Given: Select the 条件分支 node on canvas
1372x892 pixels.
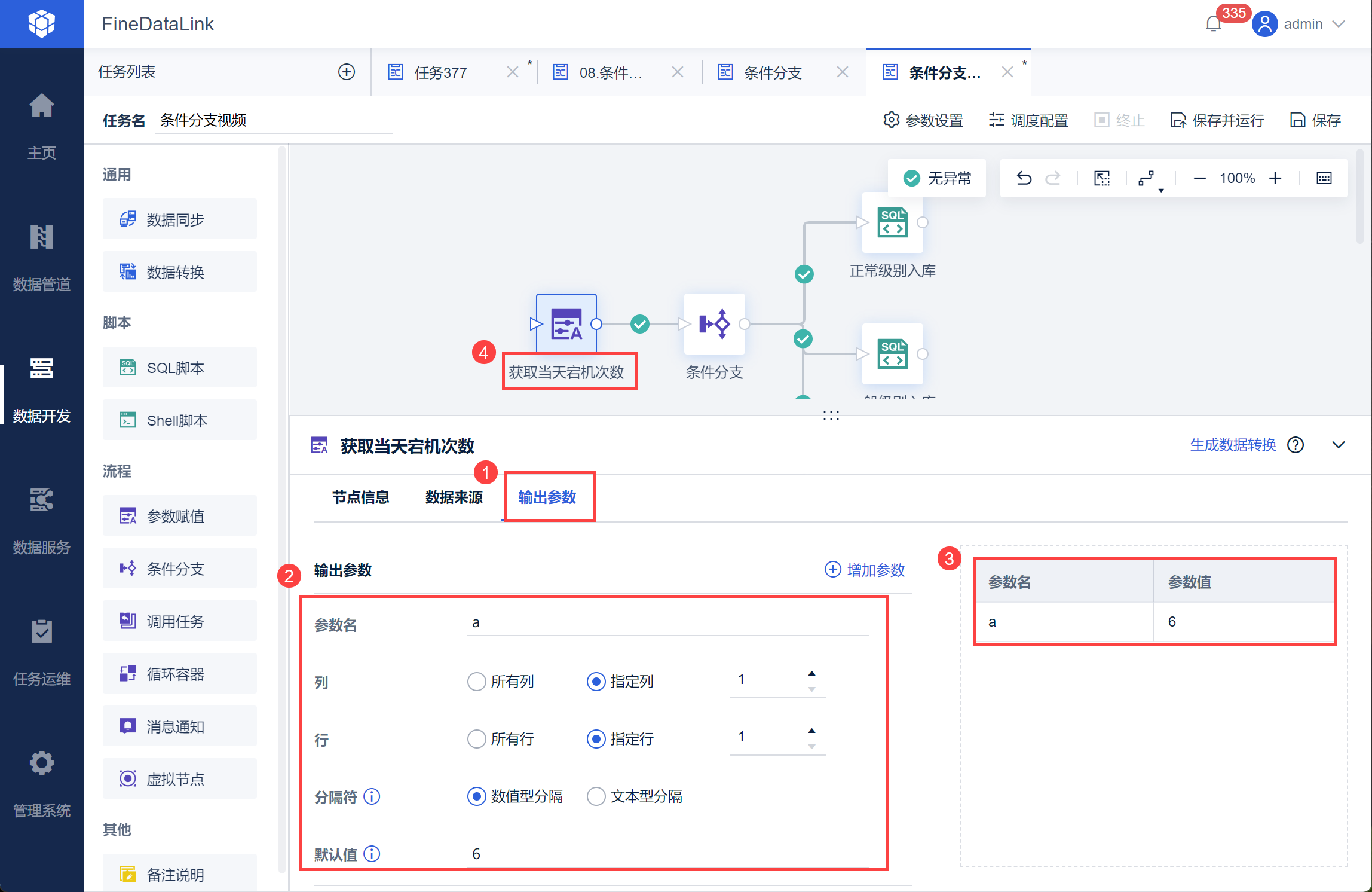Looking at the screenshot, I should tap(714, 324).
